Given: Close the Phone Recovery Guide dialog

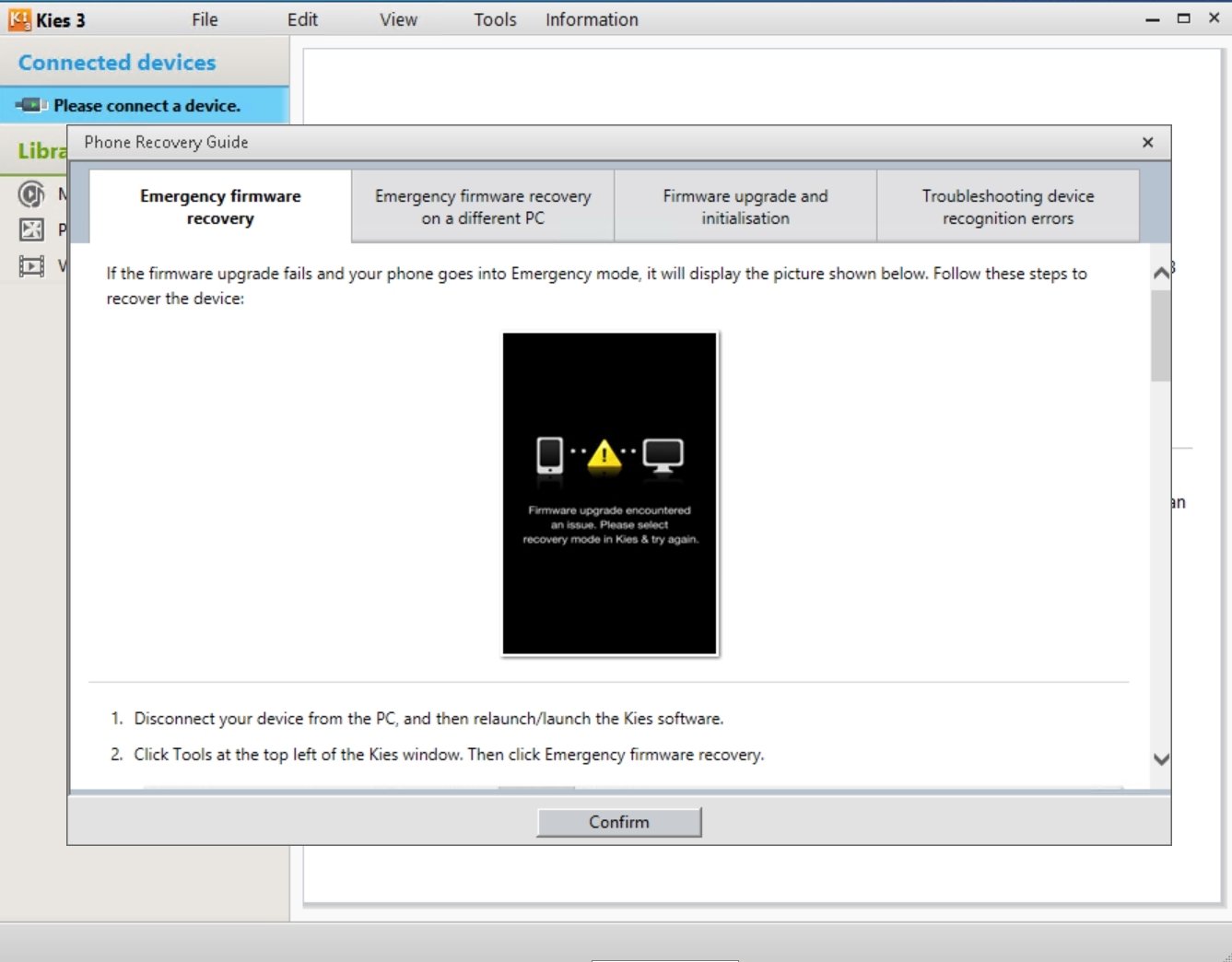Looking at the screenshot, I should tap(1147, 142).
